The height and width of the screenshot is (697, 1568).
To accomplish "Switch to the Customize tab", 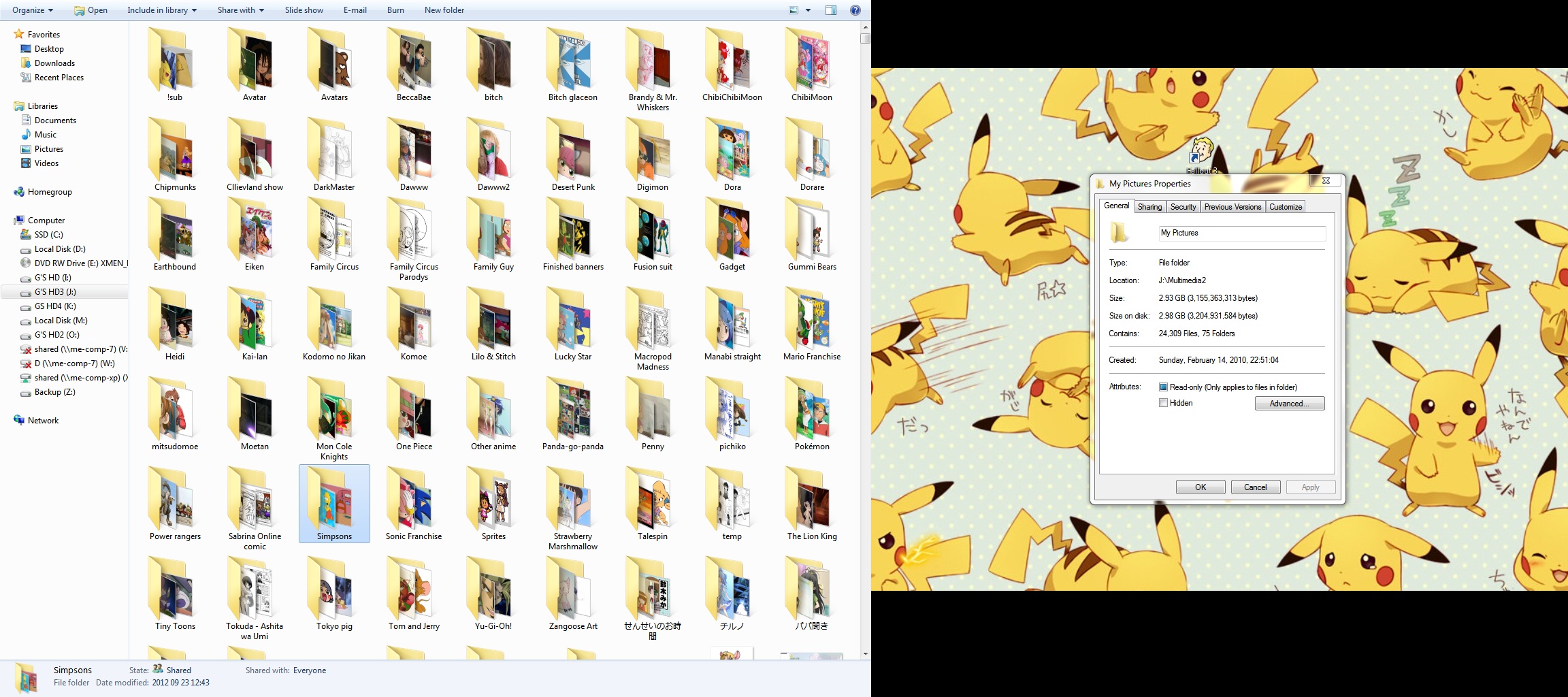I will pos(1286,207).
